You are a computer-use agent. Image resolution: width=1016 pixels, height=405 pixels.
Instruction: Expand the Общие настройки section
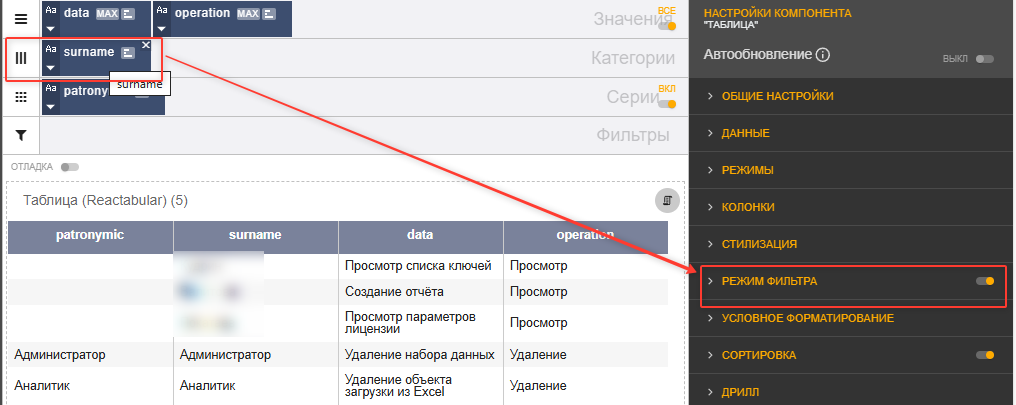(777, 96)
